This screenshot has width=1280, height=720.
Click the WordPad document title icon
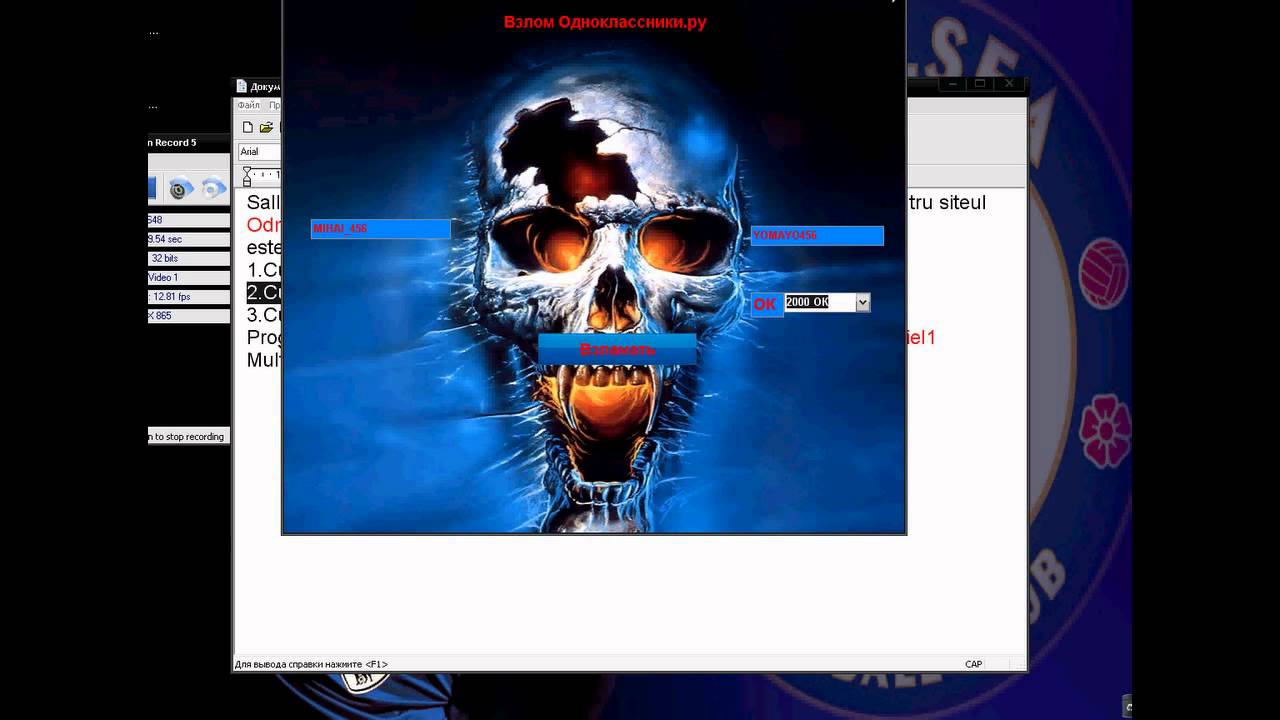coord(241,87)
